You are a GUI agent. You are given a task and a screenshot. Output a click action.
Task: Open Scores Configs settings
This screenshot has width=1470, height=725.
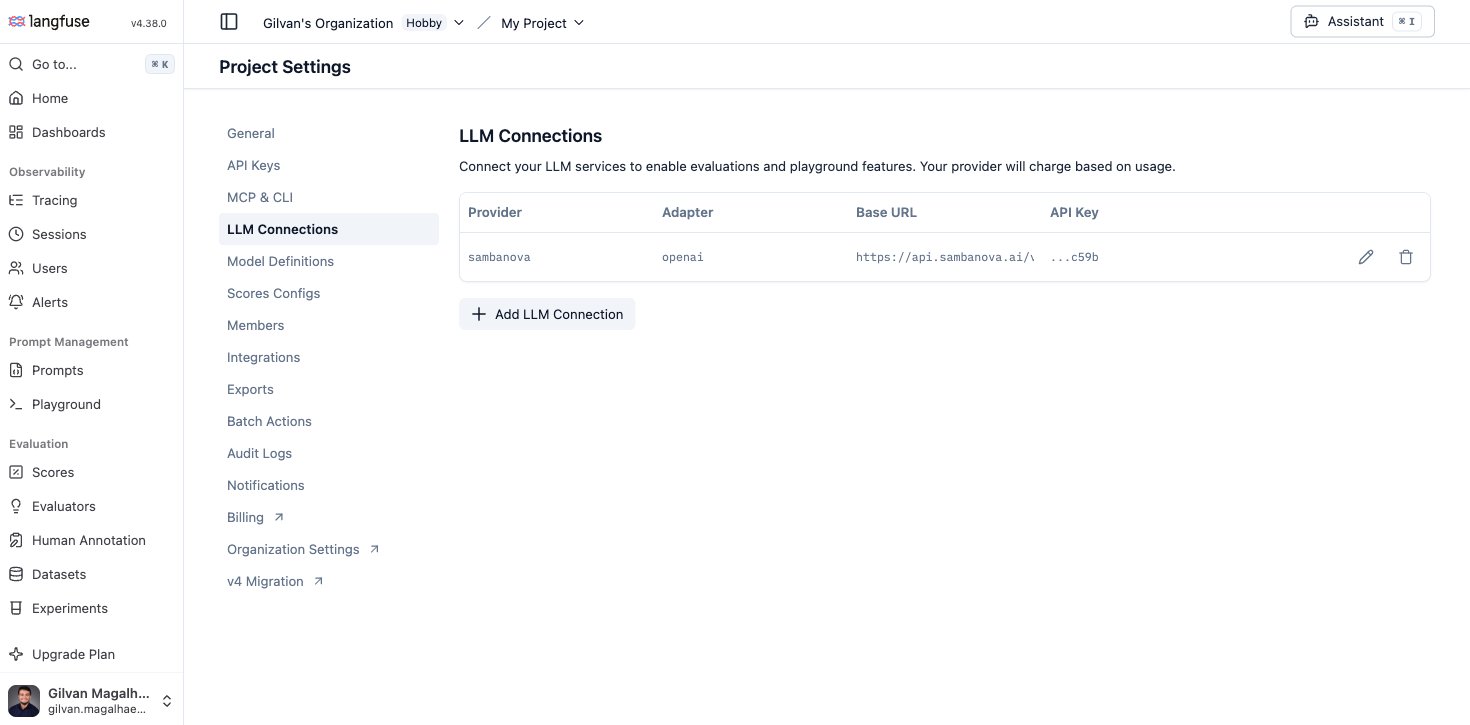[329, 293]
